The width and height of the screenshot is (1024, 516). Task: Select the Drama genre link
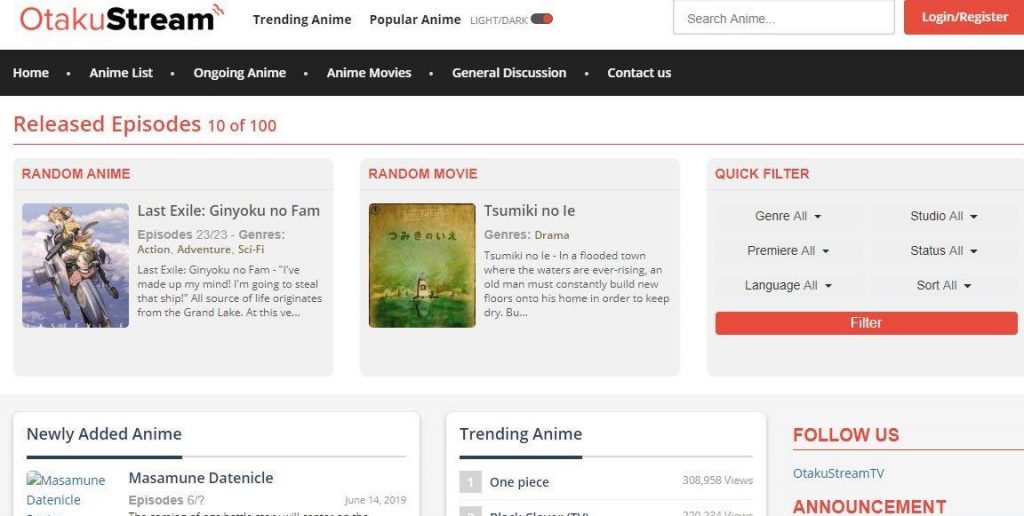pos(552,235)
